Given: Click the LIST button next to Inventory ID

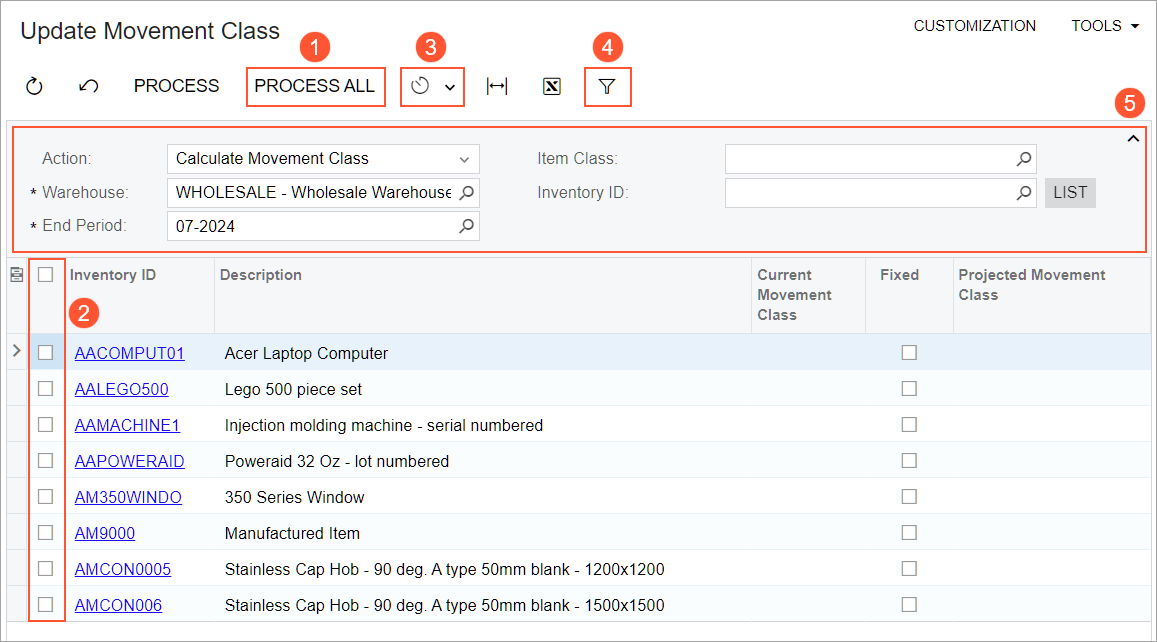Looking at the screenshot, I should pos(1070,192).
